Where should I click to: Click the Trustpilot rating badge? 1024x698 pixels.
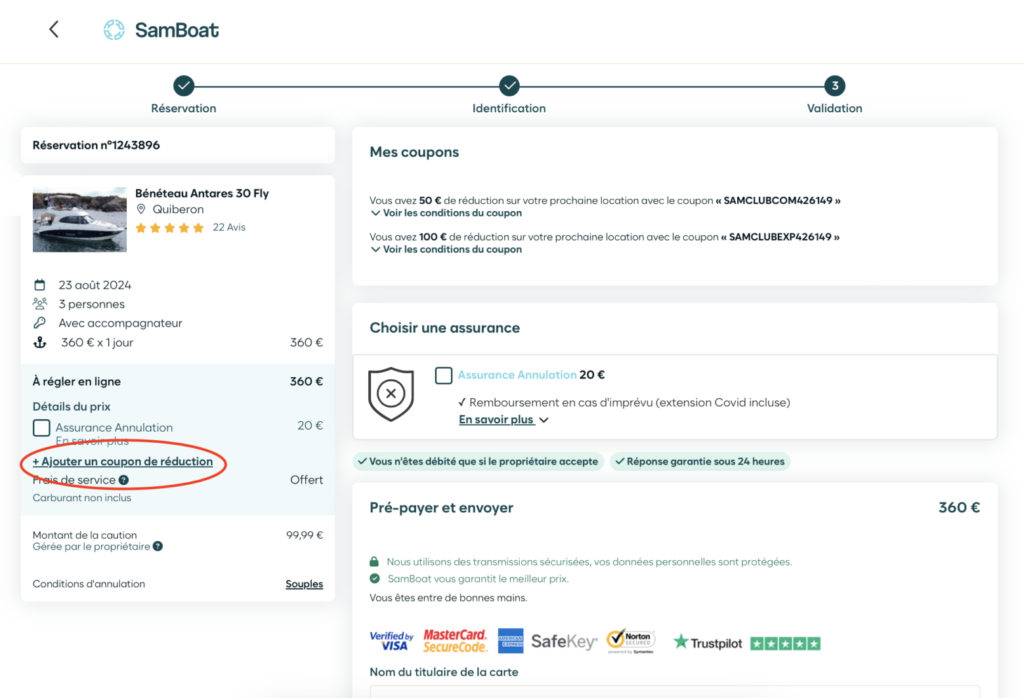click(746, 643)
